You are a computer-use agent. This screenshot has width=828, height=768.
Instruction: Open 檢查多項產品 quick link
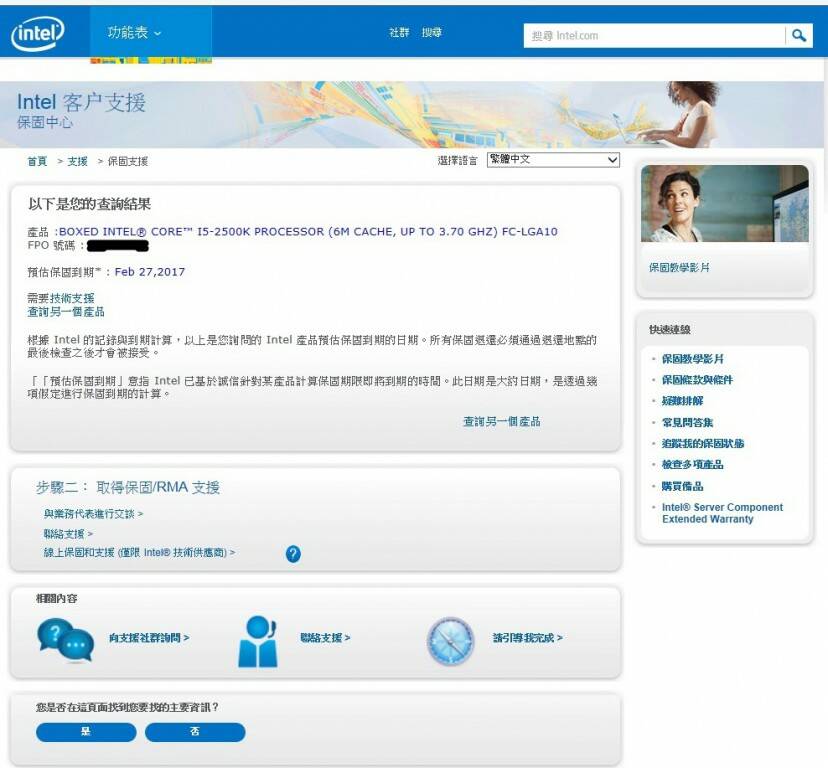[x=693, y=465]
